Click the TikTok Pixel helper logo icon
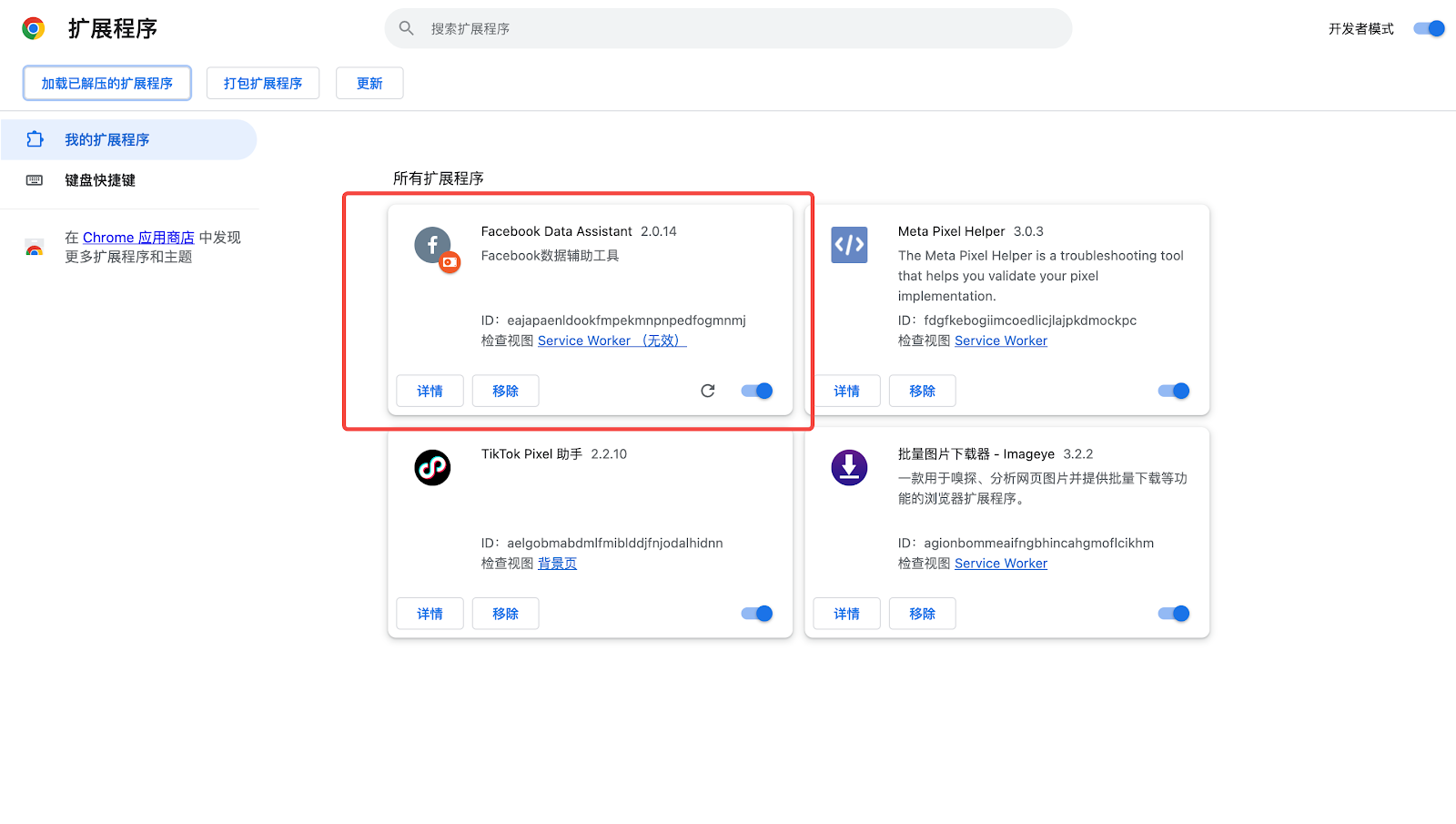 tap(432, 468)
